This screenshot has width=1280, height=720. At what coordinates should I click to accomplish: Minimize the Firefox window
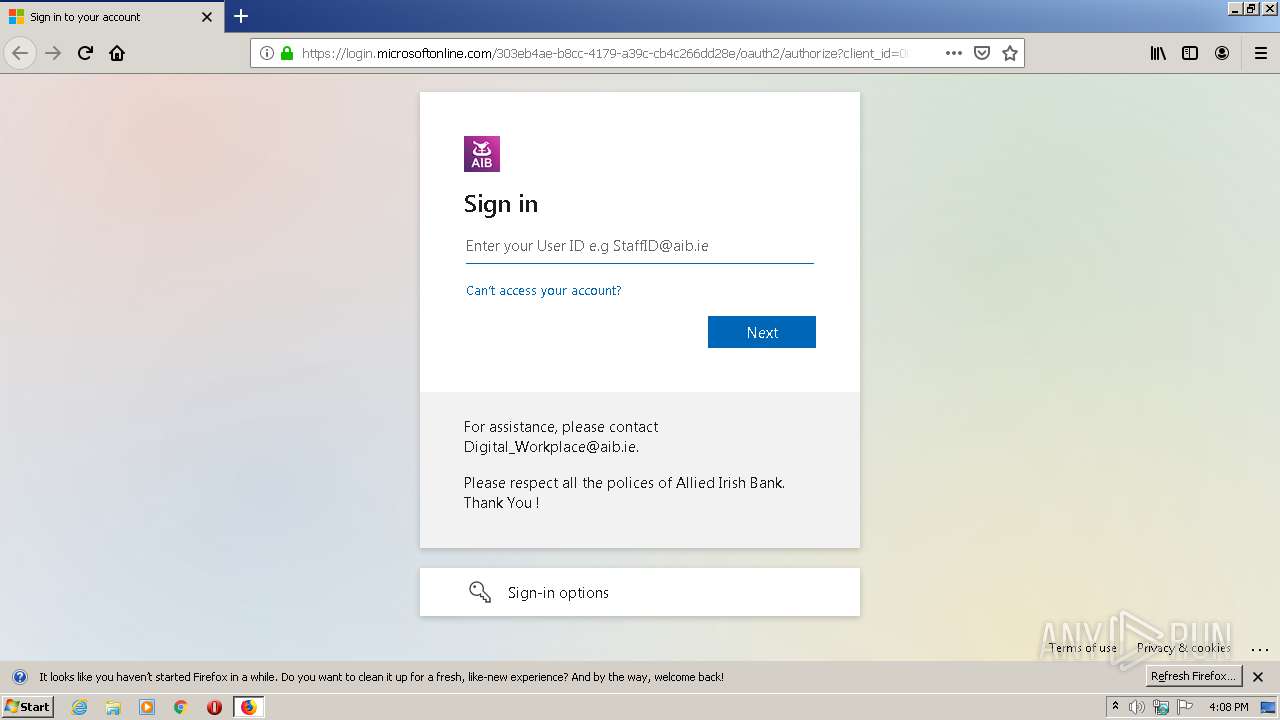point(1236,8)
